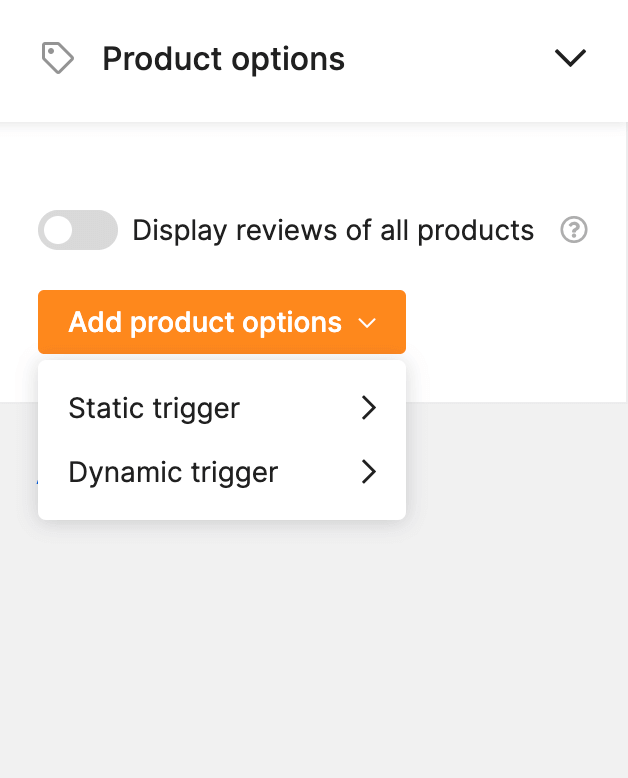This screenshot has height=778, width=628.
Task: Click the Product options heading text
Action: pyautogui.click(x=223, y=59)
